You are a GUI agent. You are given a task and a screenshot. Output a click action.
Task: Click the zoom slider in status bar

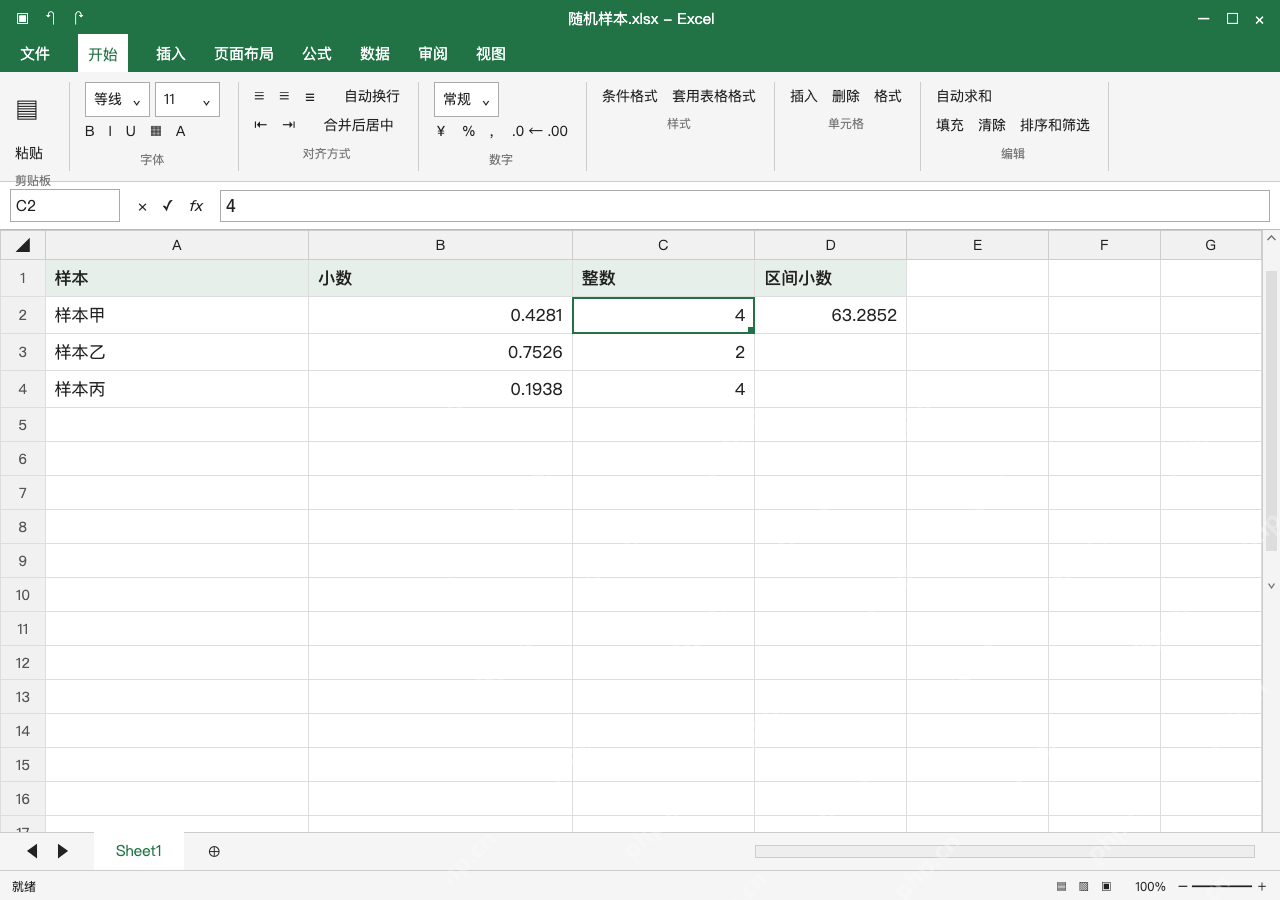coord(1222,886)
